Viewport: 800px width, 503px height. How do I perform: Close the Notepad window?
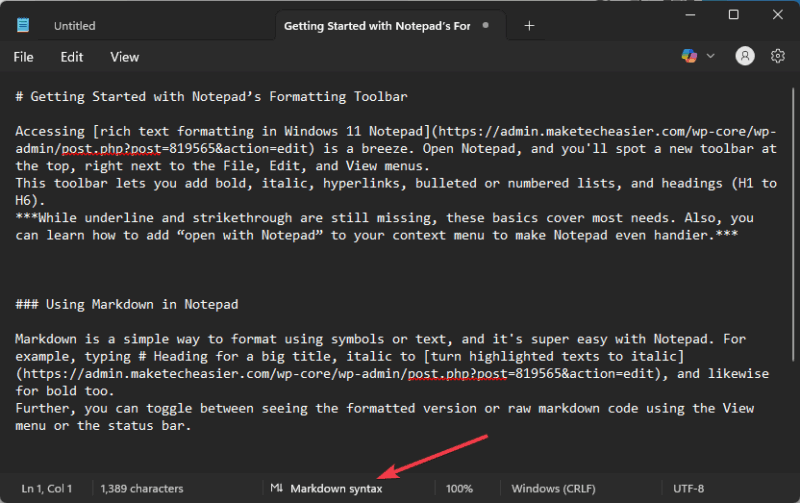[x=777, y=15]
